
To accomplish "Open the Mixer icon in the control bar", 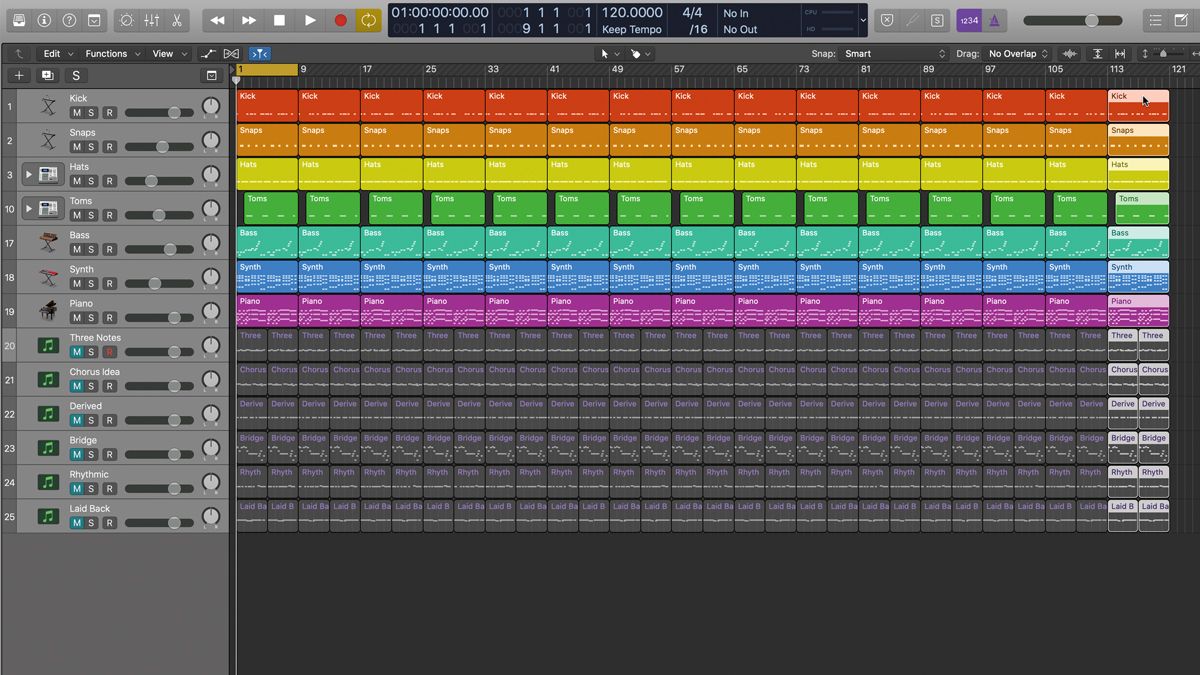I will pos(152,20).
